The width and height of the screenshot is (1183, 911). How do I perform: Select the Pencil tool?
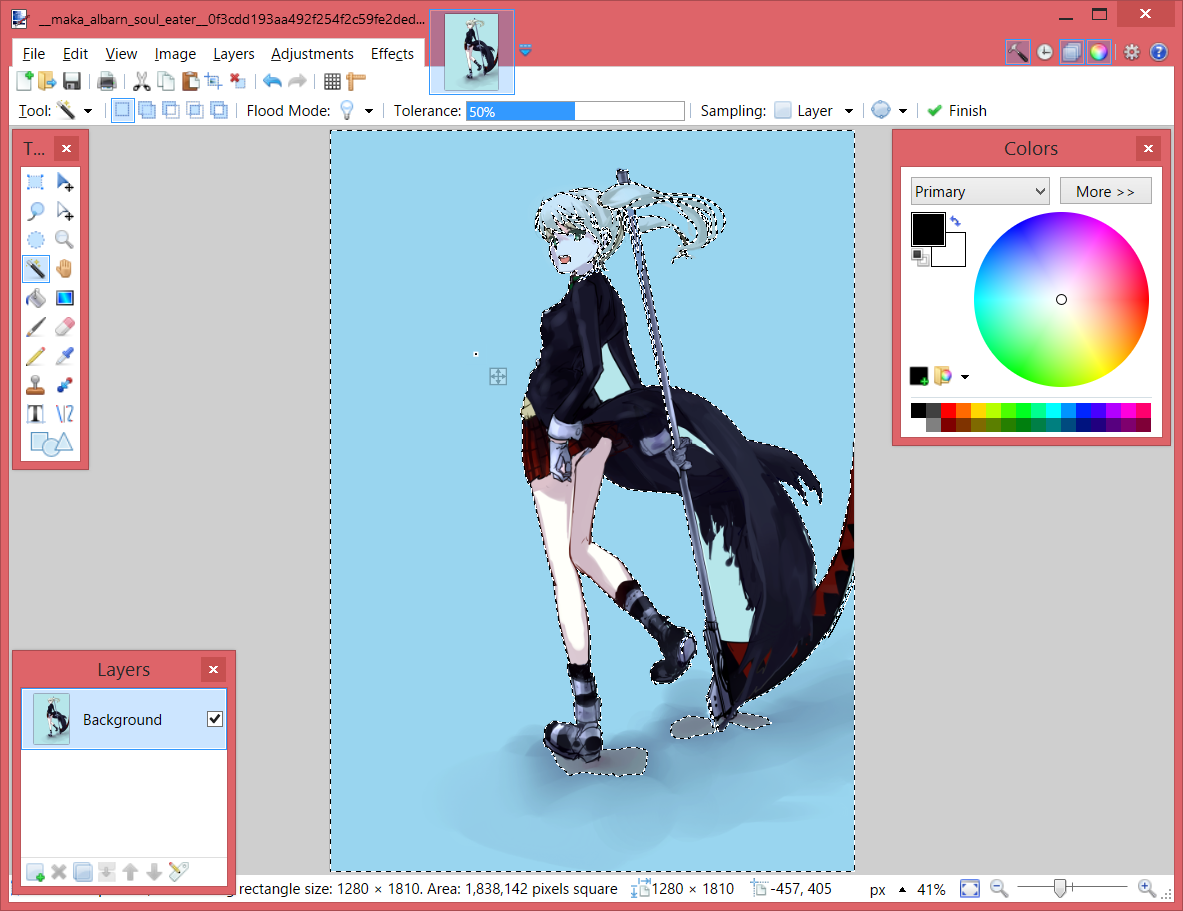(x=35, y=355)
